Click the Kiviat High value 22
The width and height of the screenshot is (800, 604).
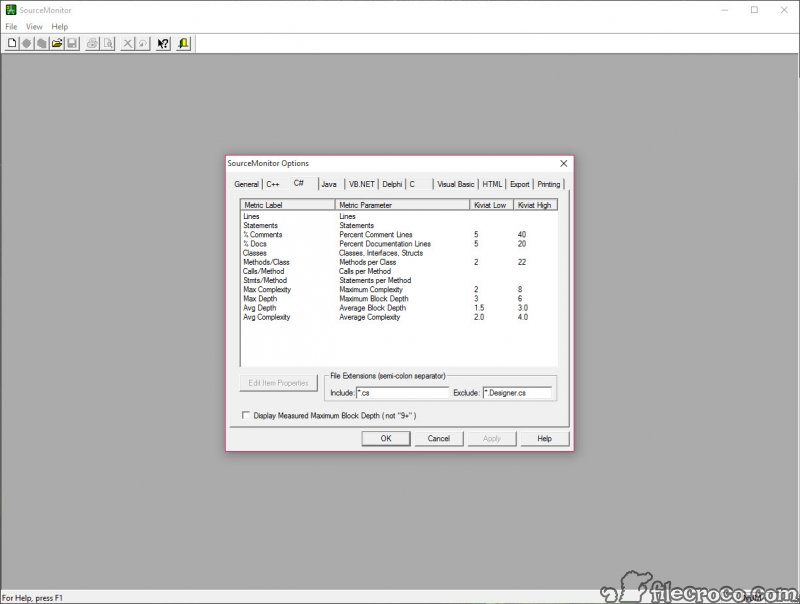[x=522, y=262]
